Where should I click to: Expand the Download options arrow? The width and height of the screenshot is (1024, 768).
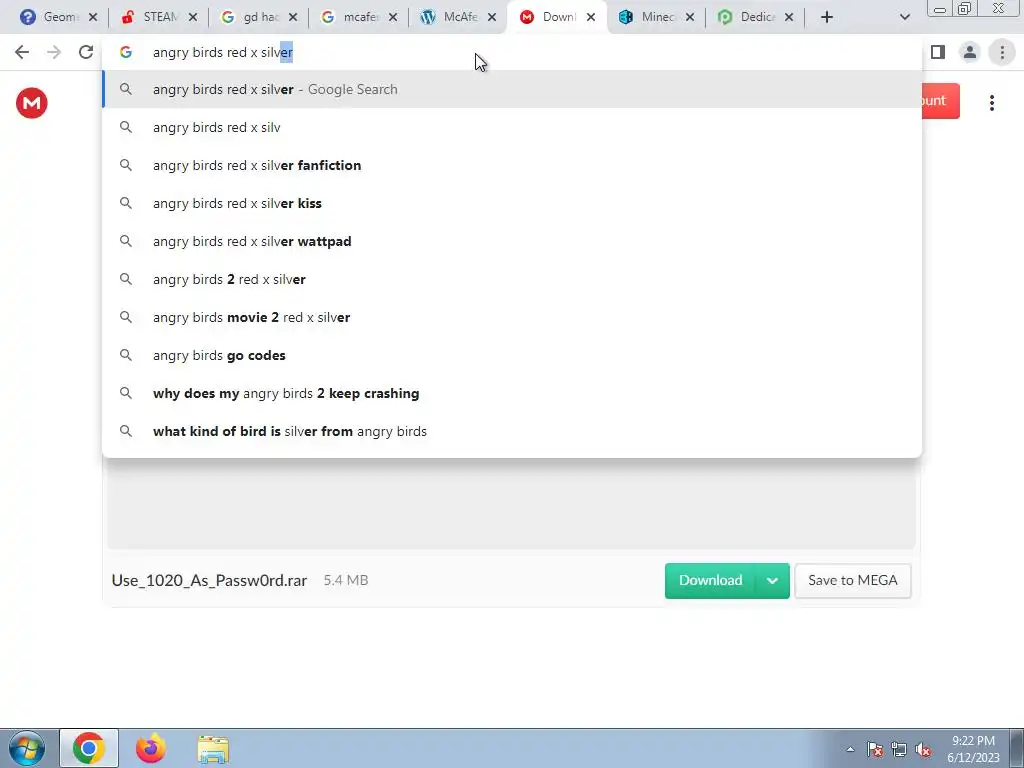click(x=772, y=581)
